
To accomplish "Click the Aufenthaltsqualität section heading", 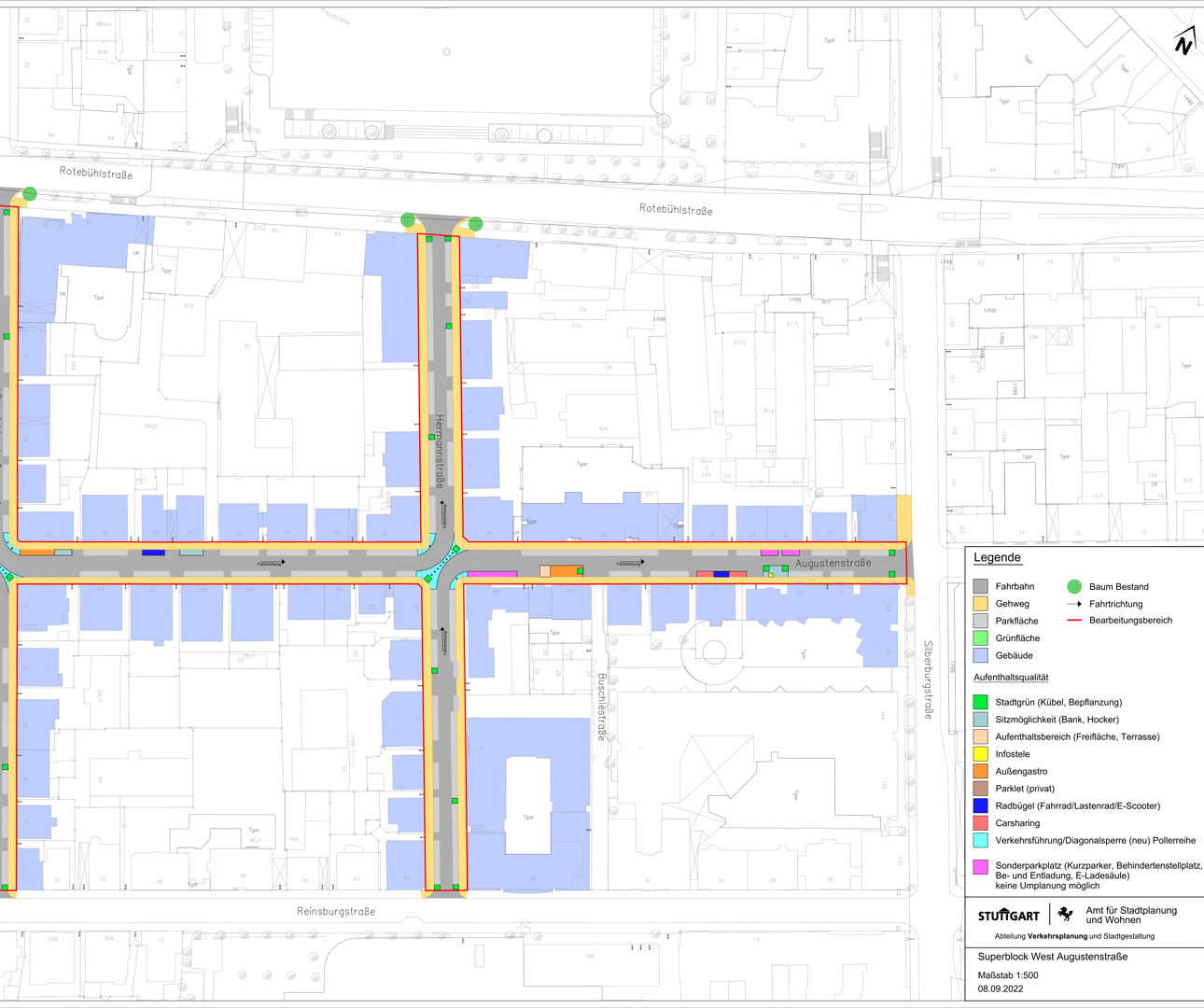I will (x=1013, y=677).
